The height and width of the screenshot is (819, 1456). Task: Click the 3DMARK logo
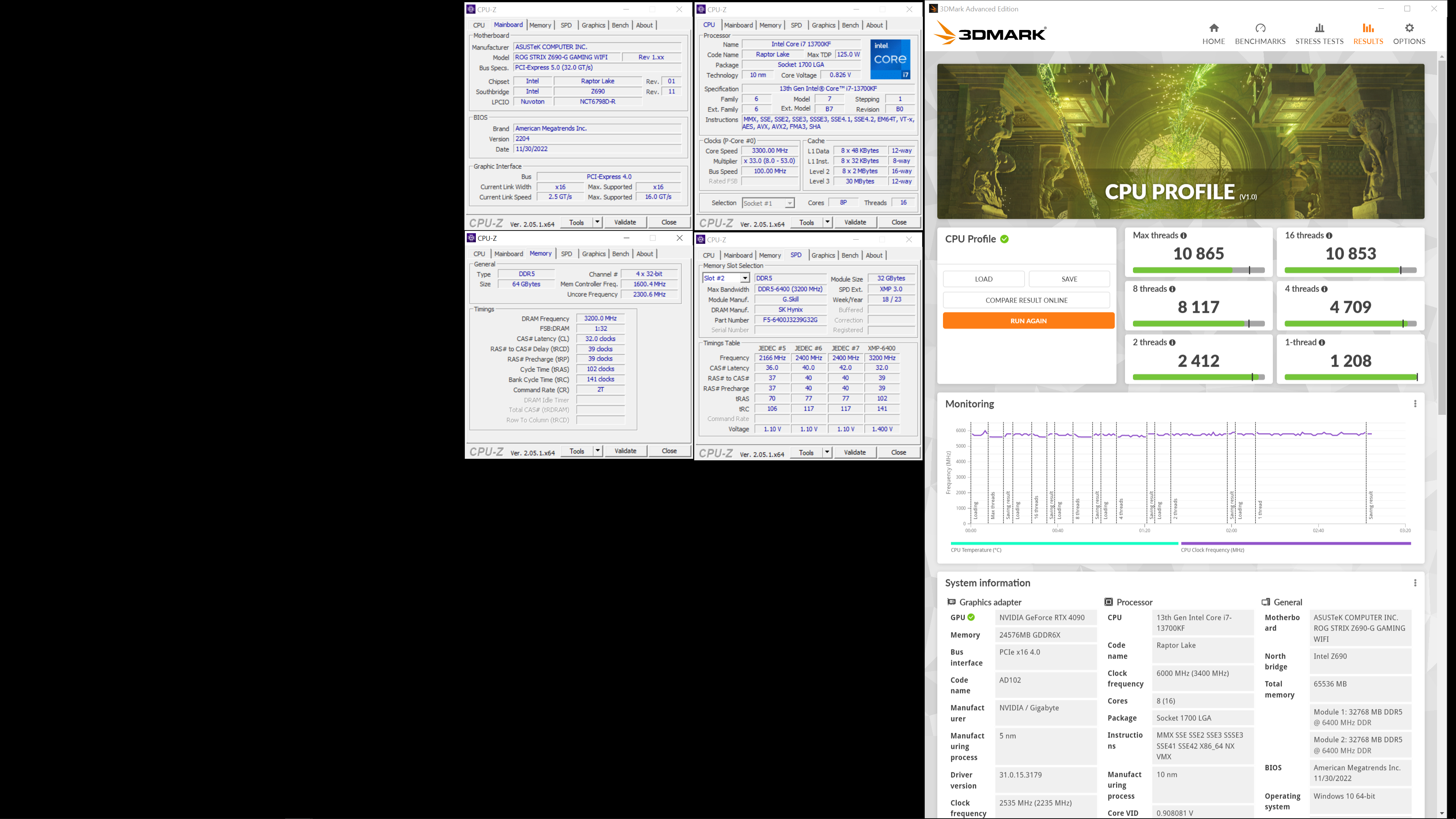pyautogui.click(x=990, y=33)
